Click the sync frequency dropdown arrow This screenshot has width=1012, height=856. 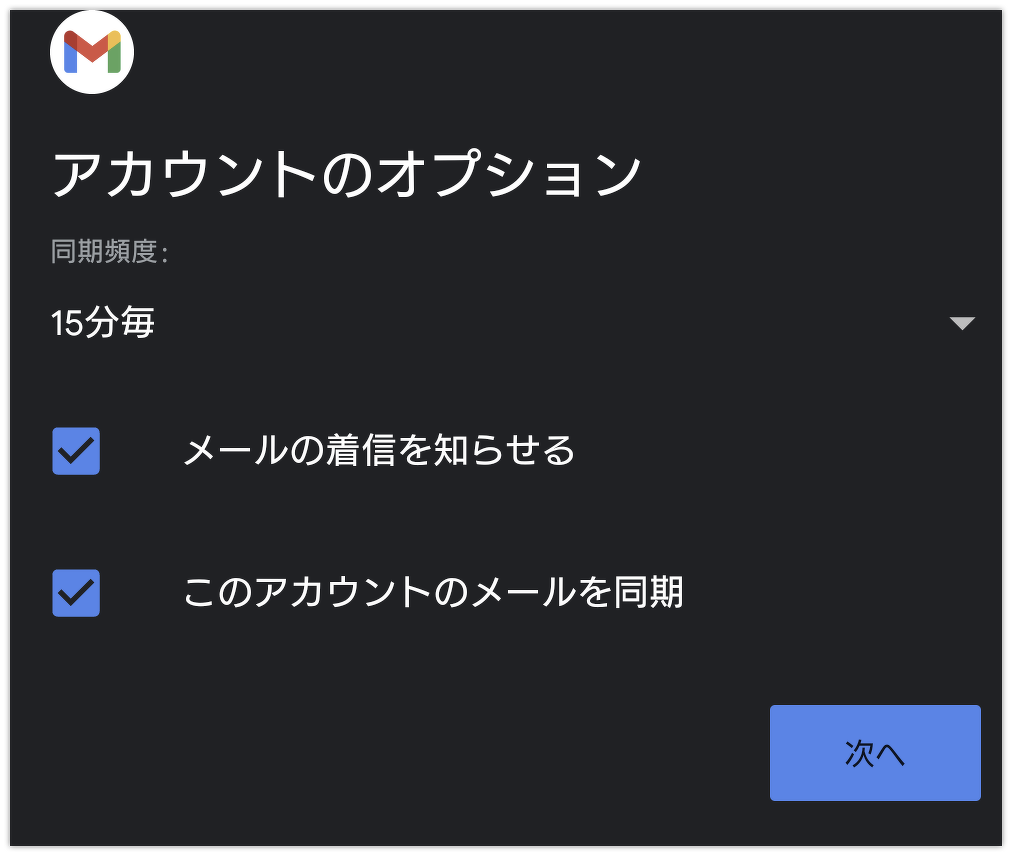pyautogui.click(x=962, y=323)
